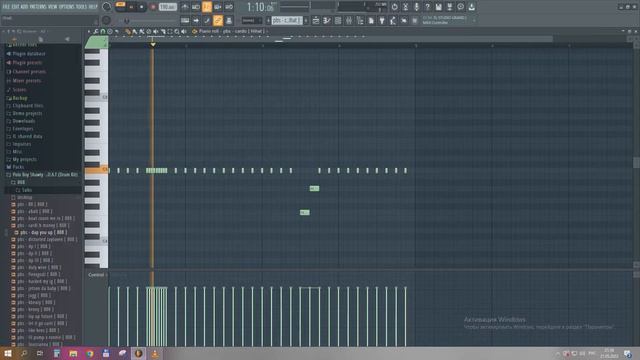This screenshot has height=360, width=640.
Task: Toggle Wait for input before recording
Action: tap(196, 7)
